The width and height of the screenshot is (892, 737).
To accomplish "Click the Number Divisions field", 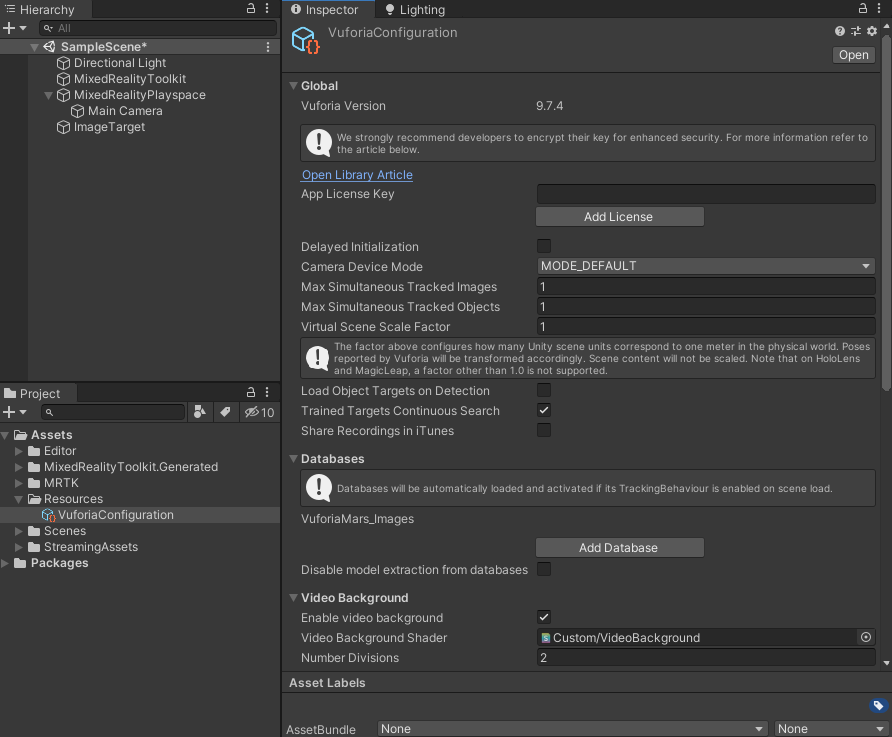I will click(x=705, y=657).
